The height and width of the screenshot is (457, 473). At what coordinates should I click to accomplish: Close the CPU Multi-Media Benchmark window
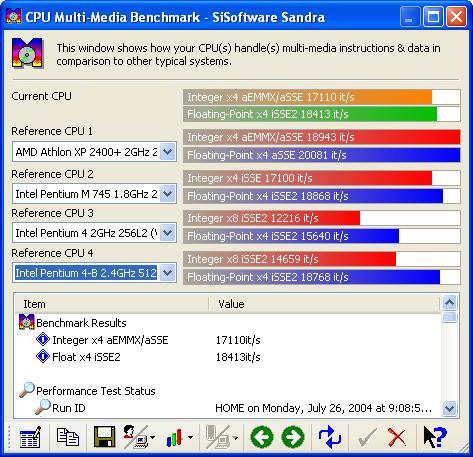(x=456, y=17)
